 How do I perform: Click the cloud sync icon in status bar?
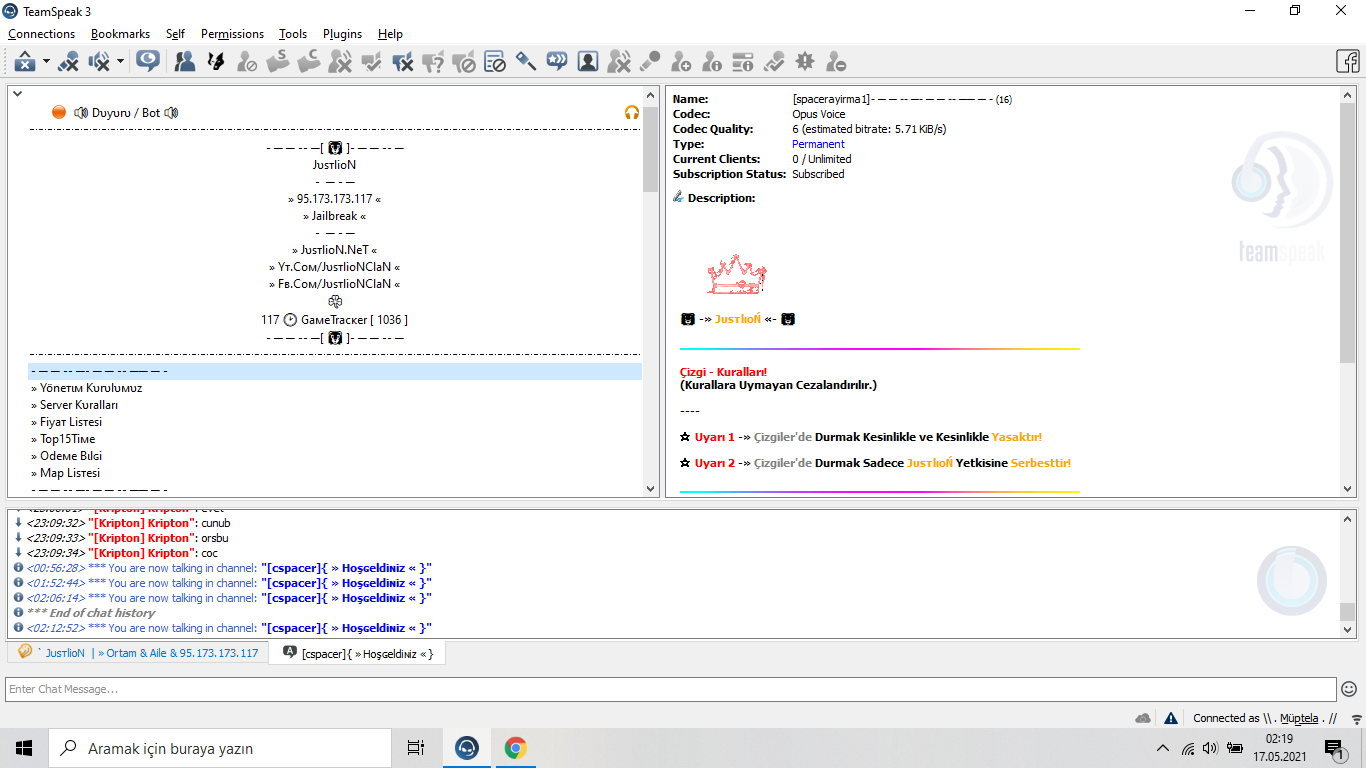coord(1143,718)
